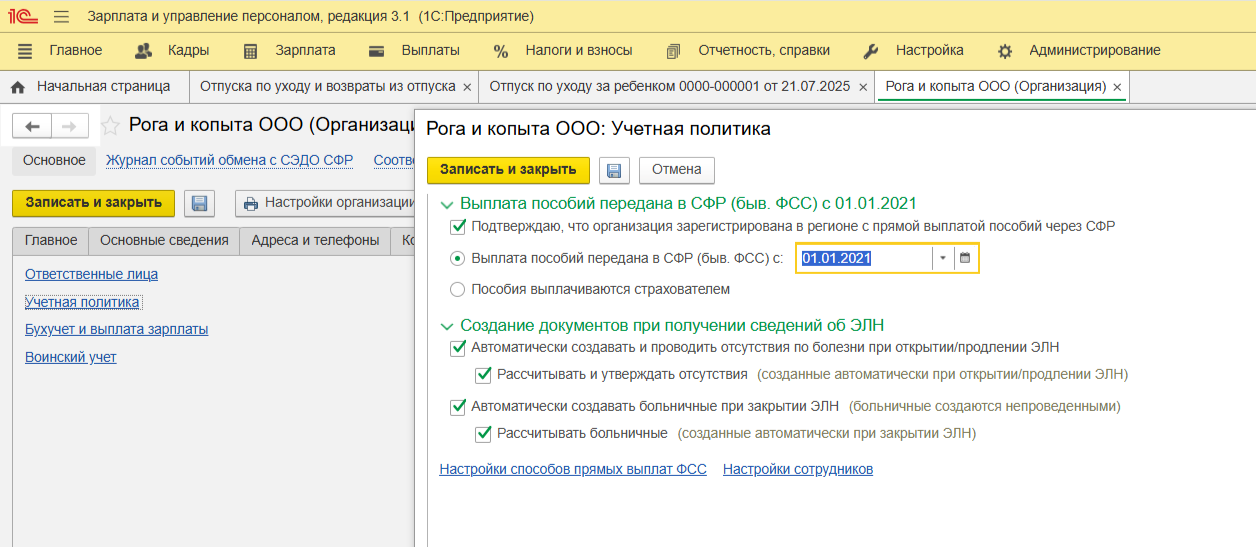The width and height of the screenshot is (1256, 547).
Task: Open the Администрирование section
Action: (1095, 50)
